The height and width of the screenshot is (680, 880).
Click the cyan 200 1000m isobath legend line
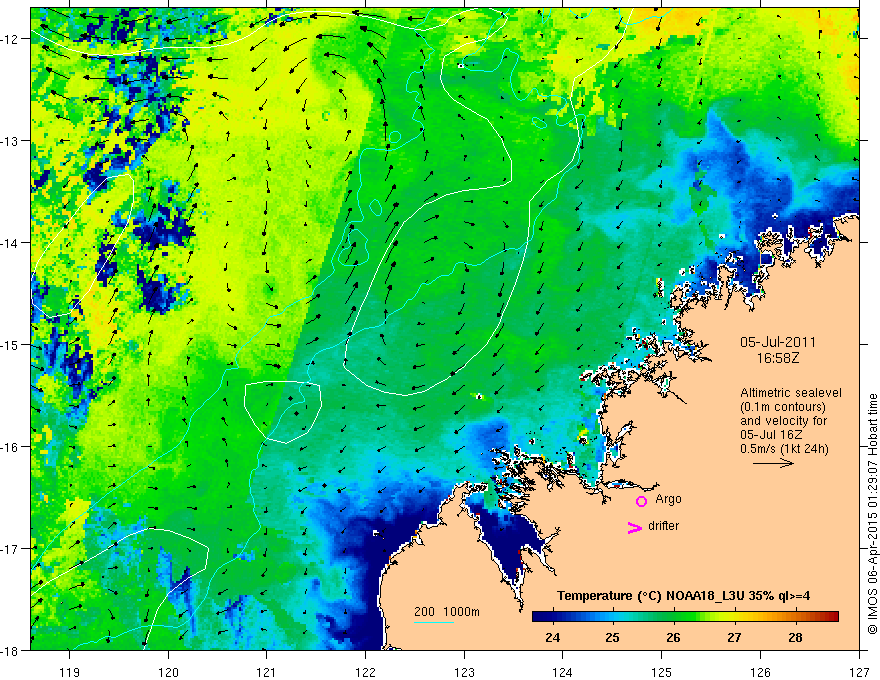click(x=434, y=622)
